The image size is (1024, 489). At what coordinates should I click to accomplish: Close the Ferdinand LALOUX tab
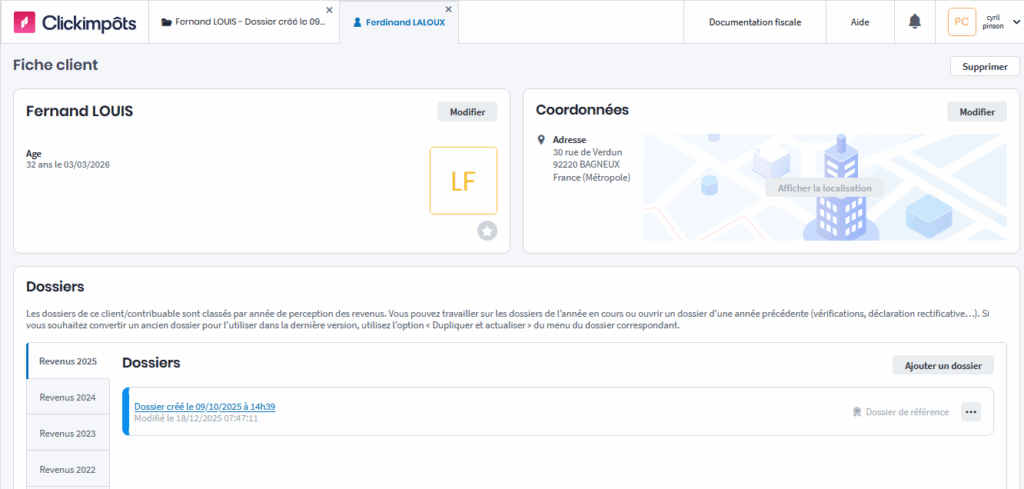(x=448, y=10)
